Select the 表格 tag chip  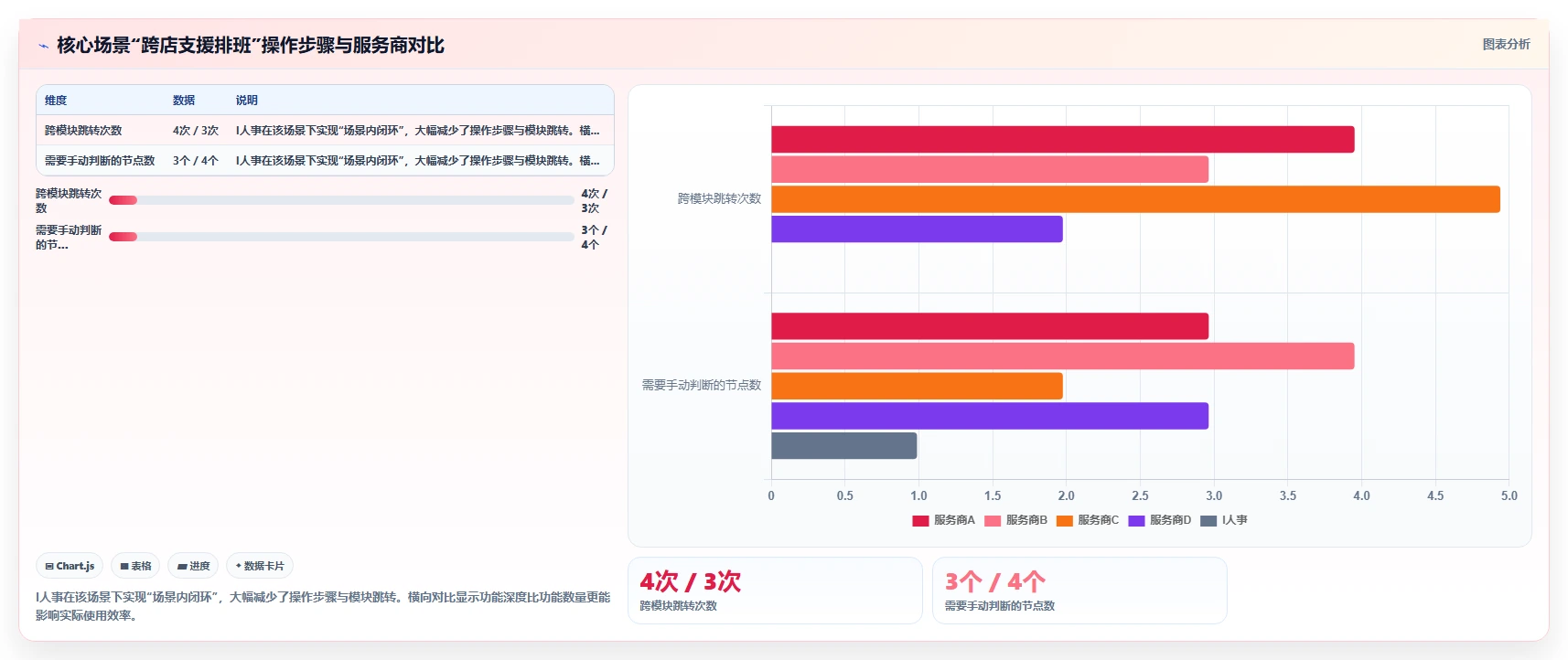point(135,566)
